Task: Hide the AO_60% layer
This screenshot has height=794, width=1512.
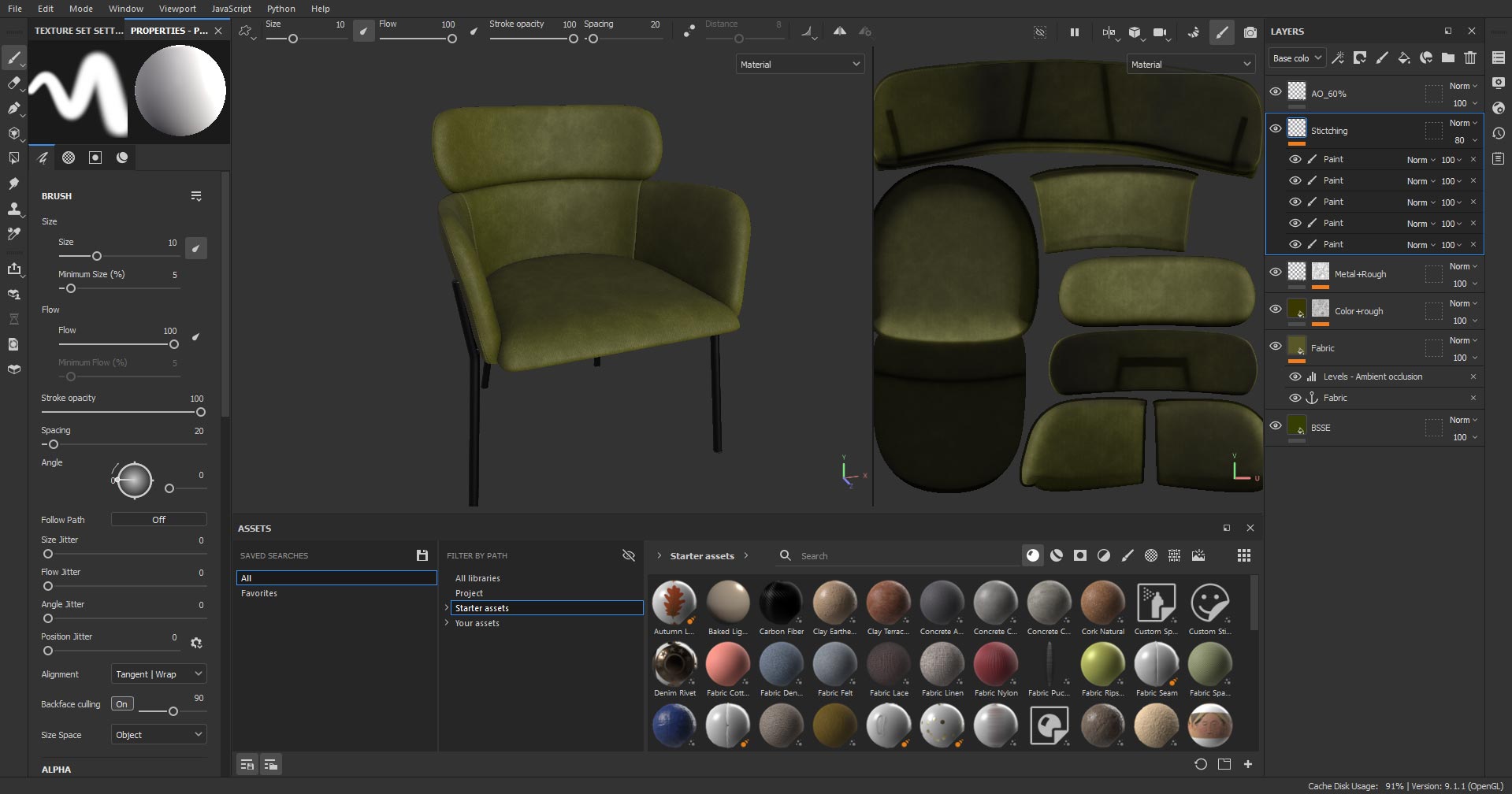Action: pos(1276,91)
